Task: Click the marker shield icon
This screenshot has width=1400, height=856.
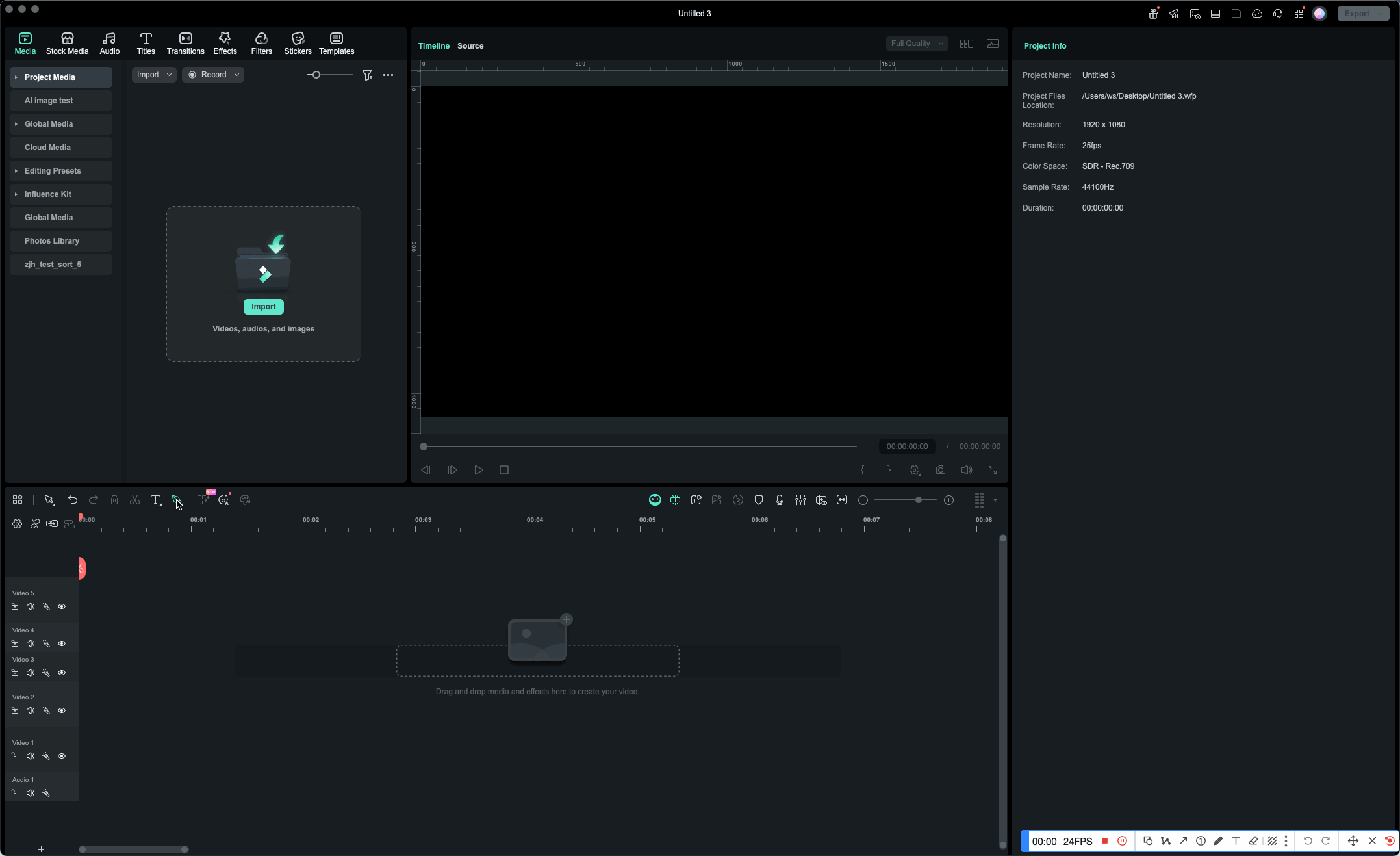Action: [759, 500]
